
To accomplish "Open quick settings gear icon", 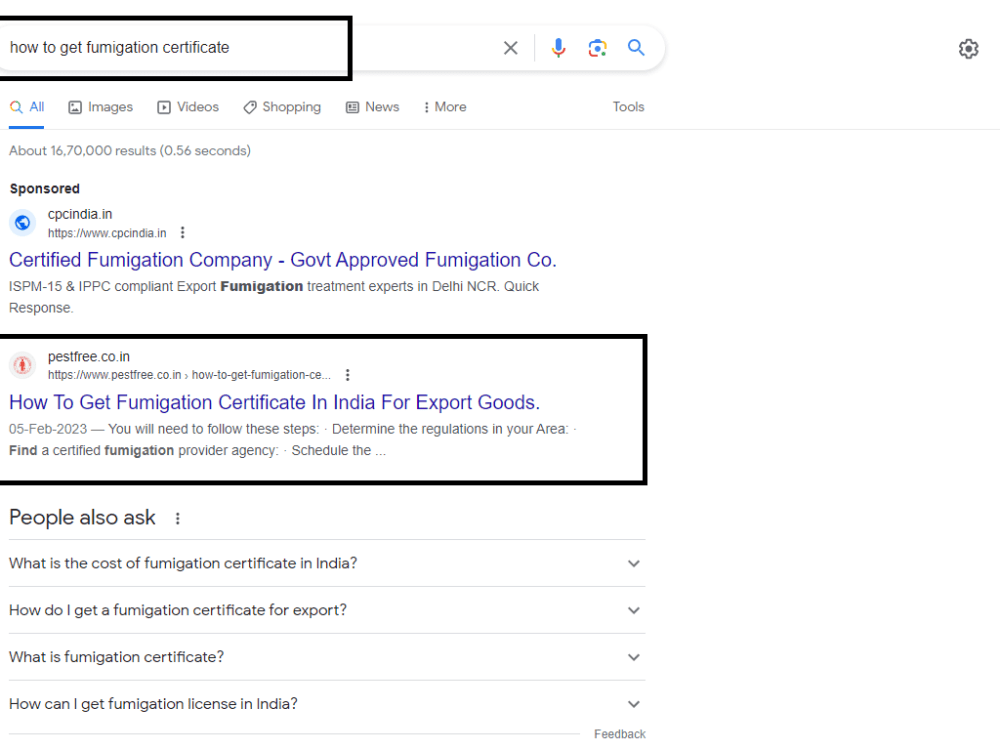I will tap(968, 48).
